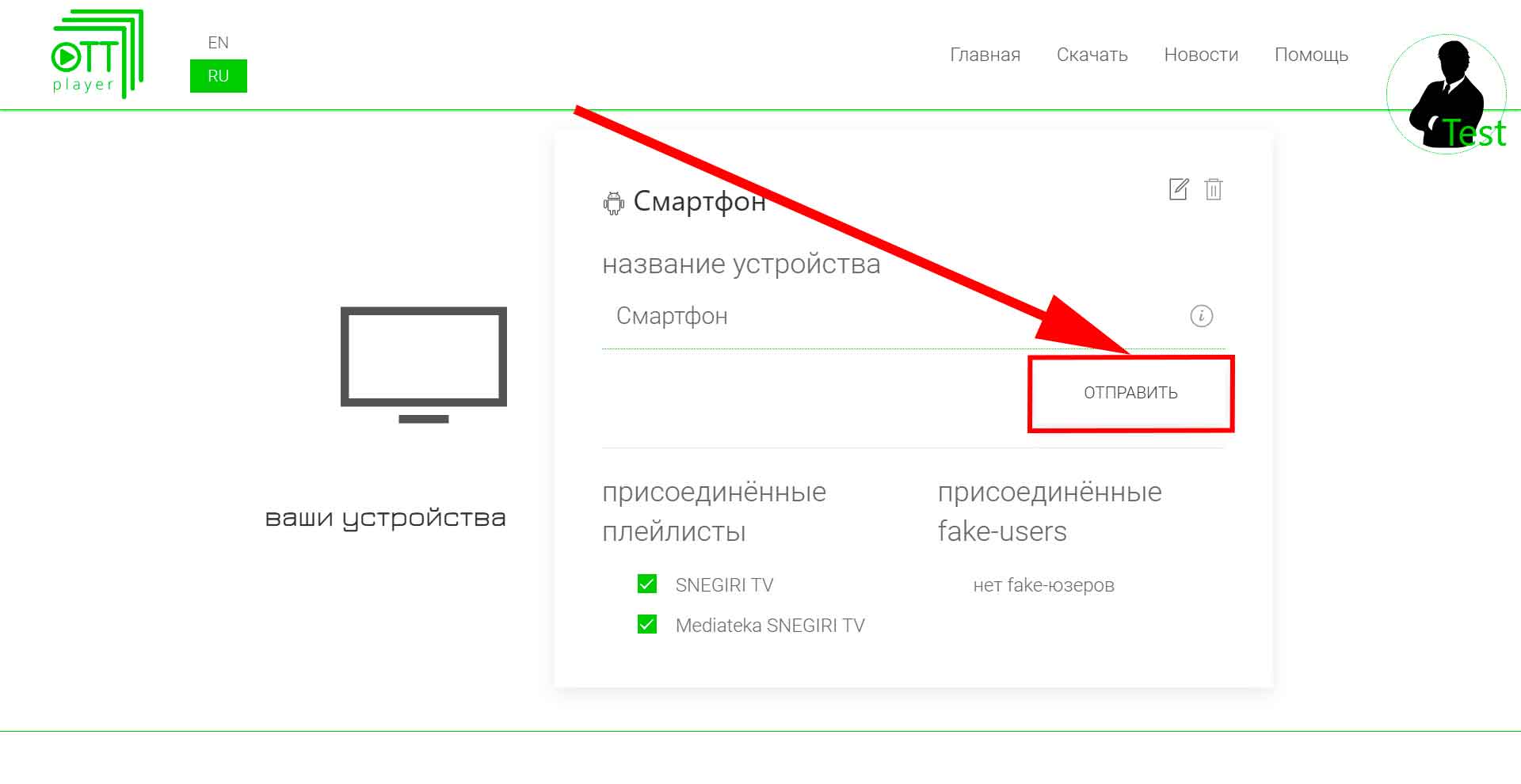Screen dimensions: 1521x784
Task: Click the monitor icon above ваши устройства
Action: (424, 365)
